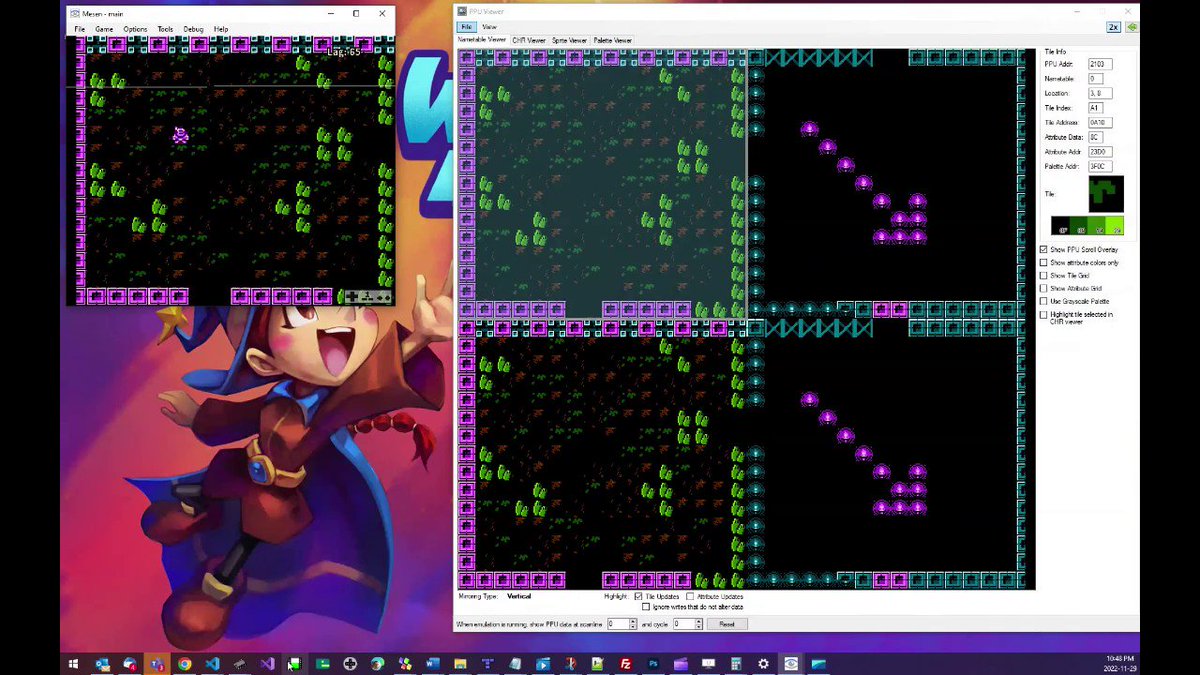The image size is (1200, 675).
Task: Open Photoshop from the taskbar
Action: 652,663
